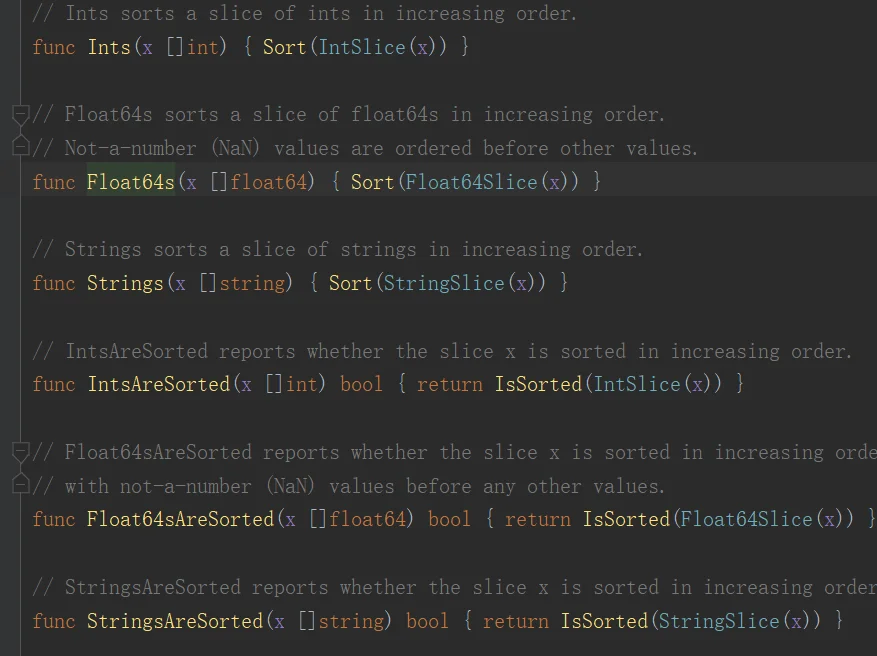The width and height of the screenshot is (877, 656).
Task: Click IsSorted call in the IntsAreSorted function
Action: click(x=538, y=384)
